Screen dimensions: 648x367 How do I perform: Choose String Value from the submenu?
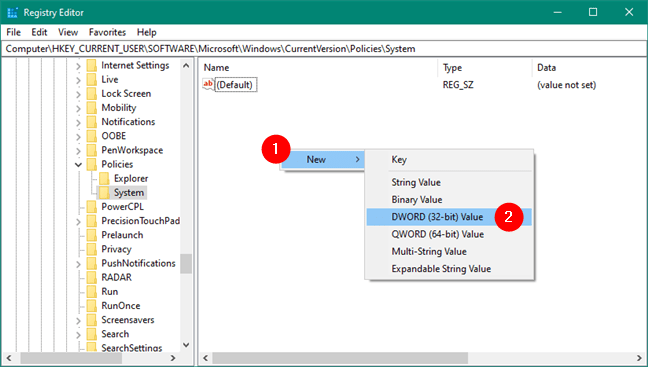pos(449,182)
